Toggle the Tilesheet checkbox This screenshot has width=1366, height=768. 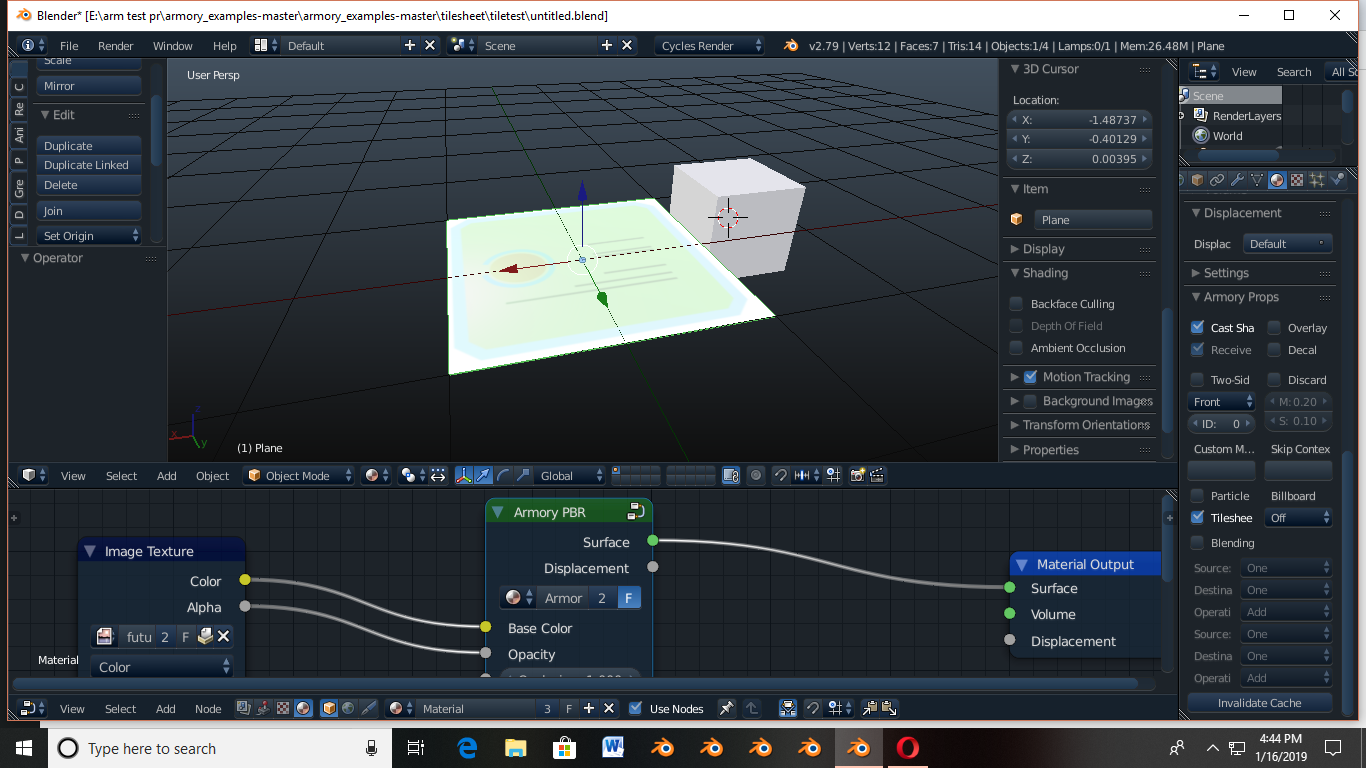point(1197,518)
